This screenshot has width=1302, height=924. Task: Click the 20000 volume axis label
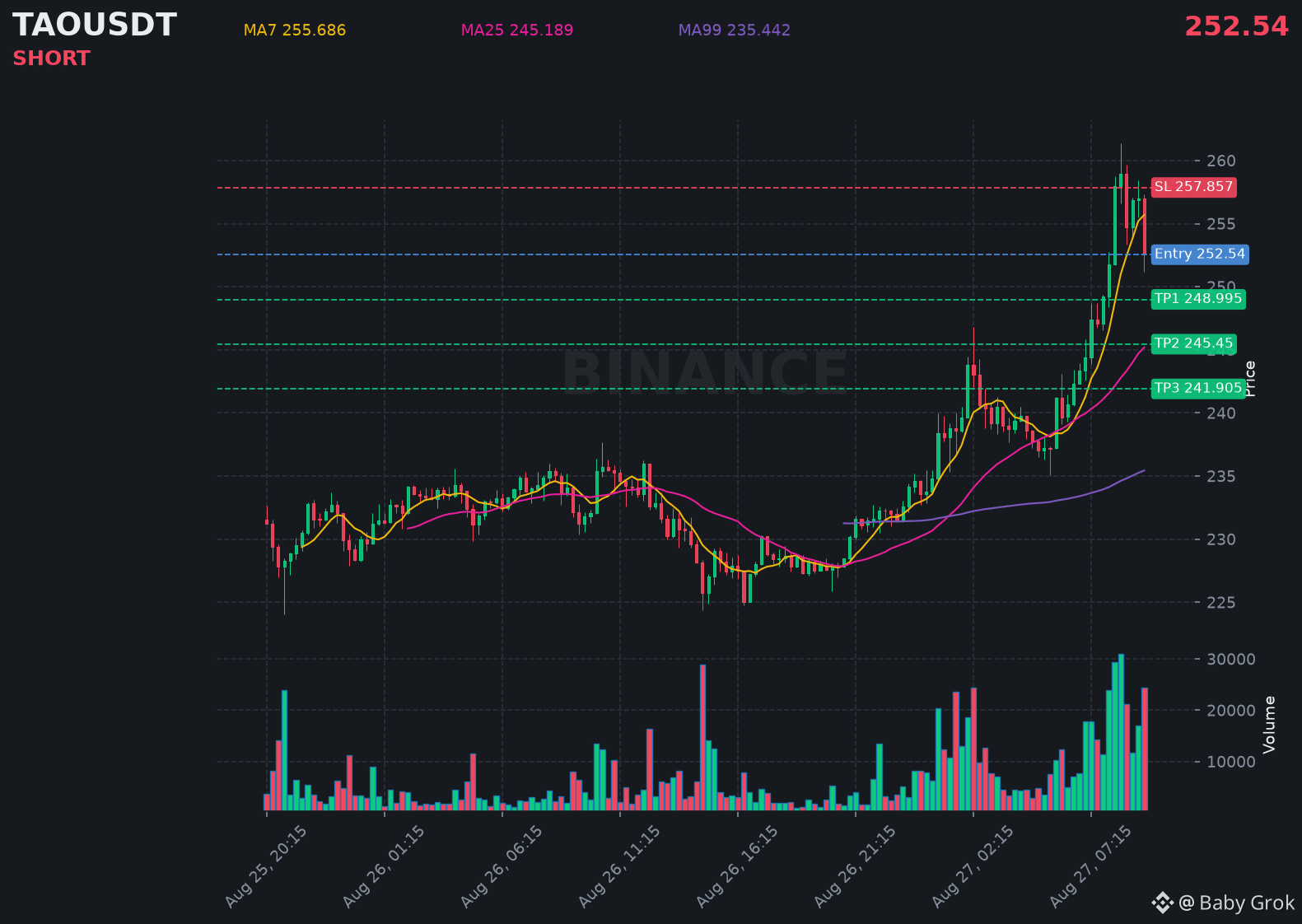(x=1231, y=711)
